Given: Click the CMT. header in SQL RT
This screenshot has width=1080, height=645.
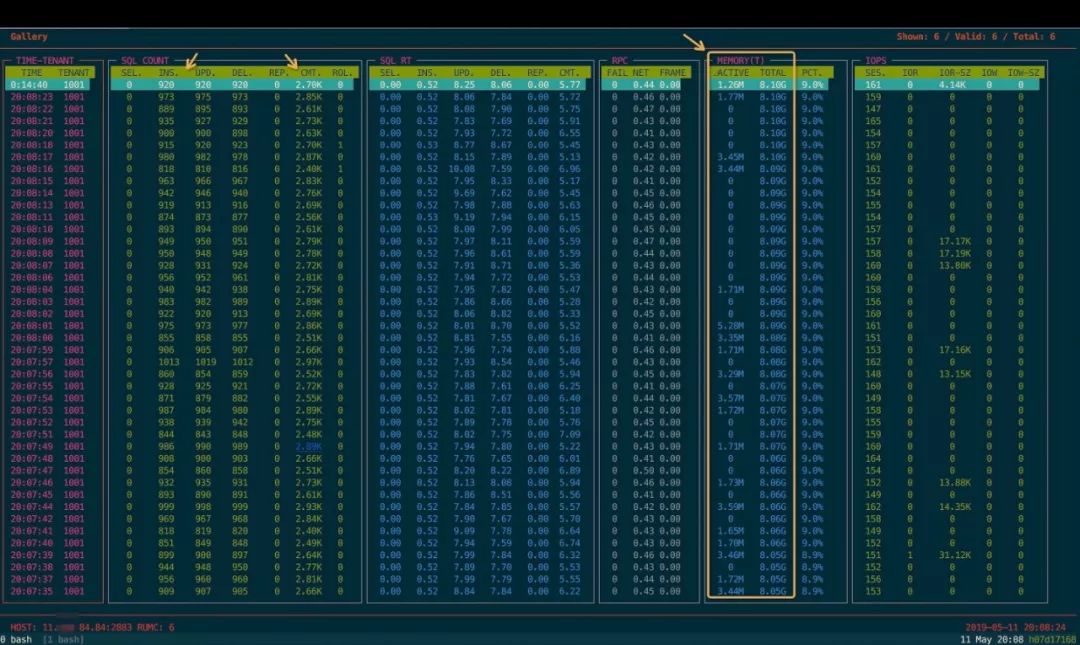Looking at the screenshot, I should pos(569,72).
